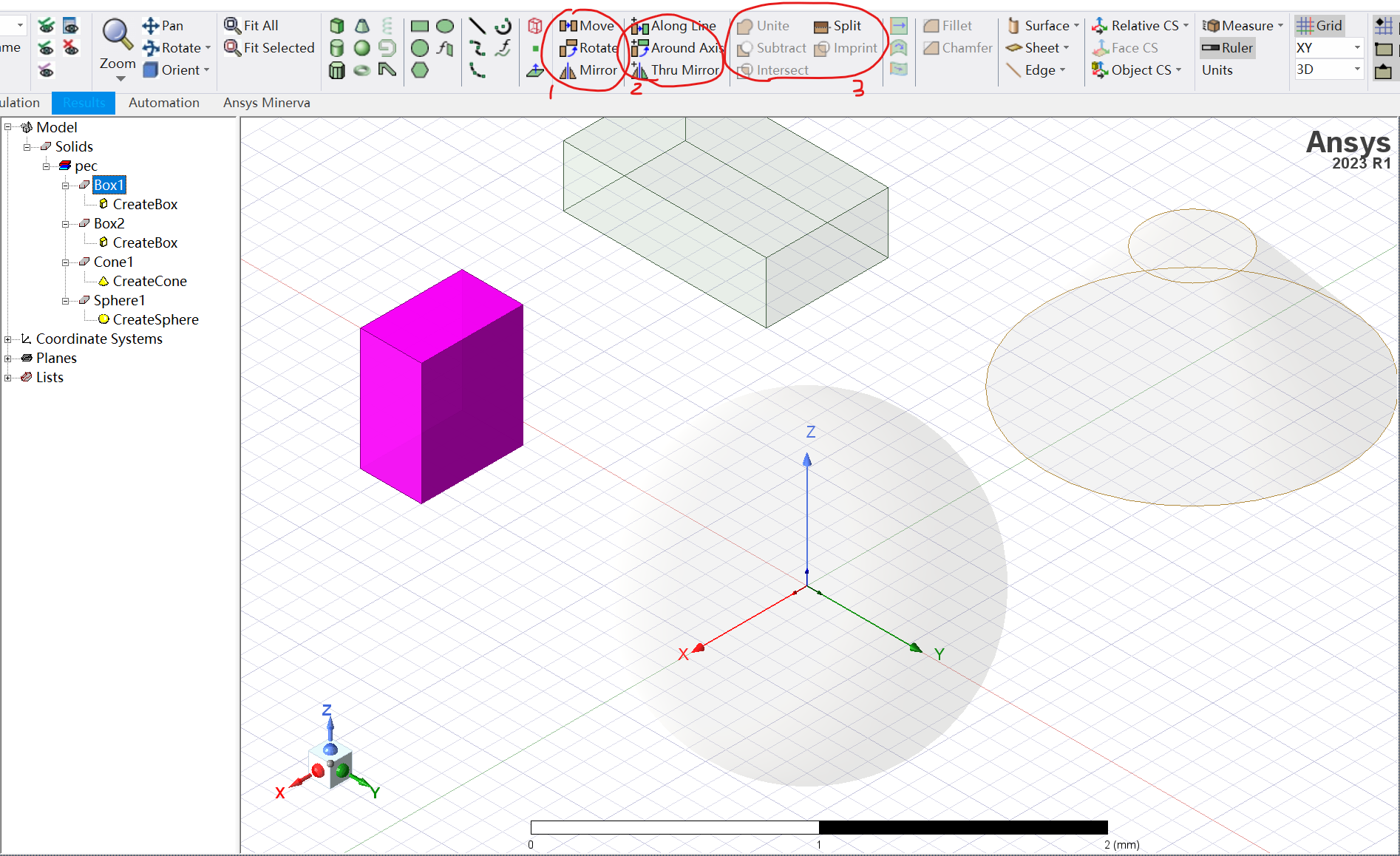
Task: Choose the Center Point Arc tool icon
Action: [x=503, y=26]
